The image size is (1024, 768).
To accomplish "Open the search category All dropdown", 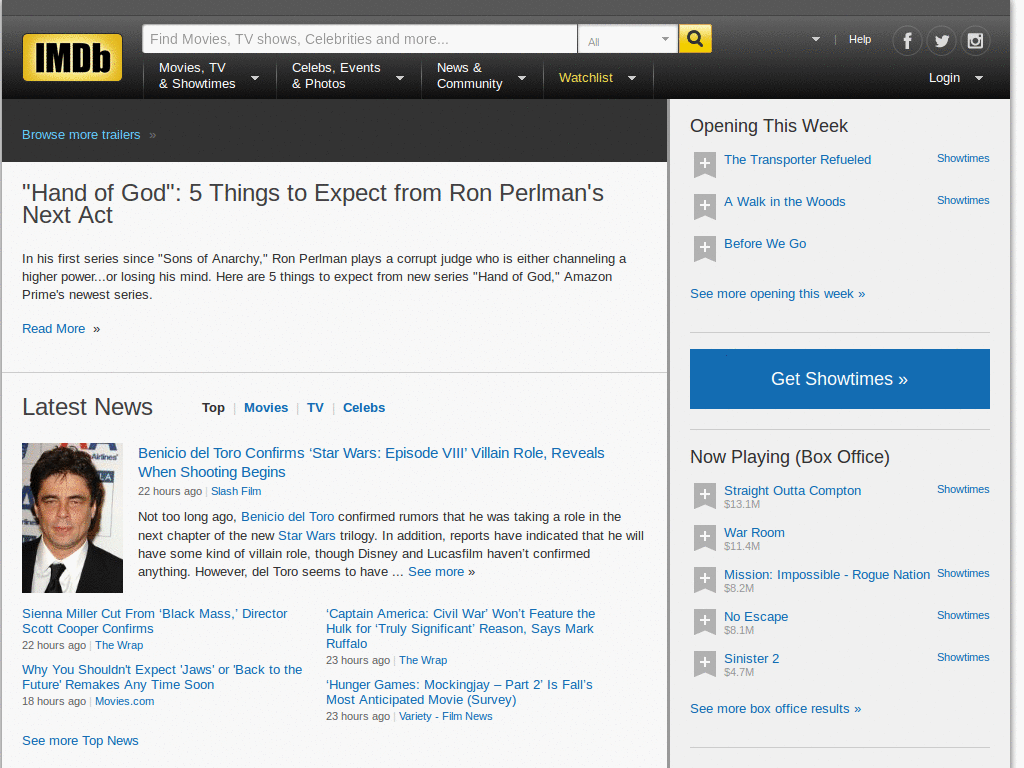I will pyautogui.click(x=628, y=39).
